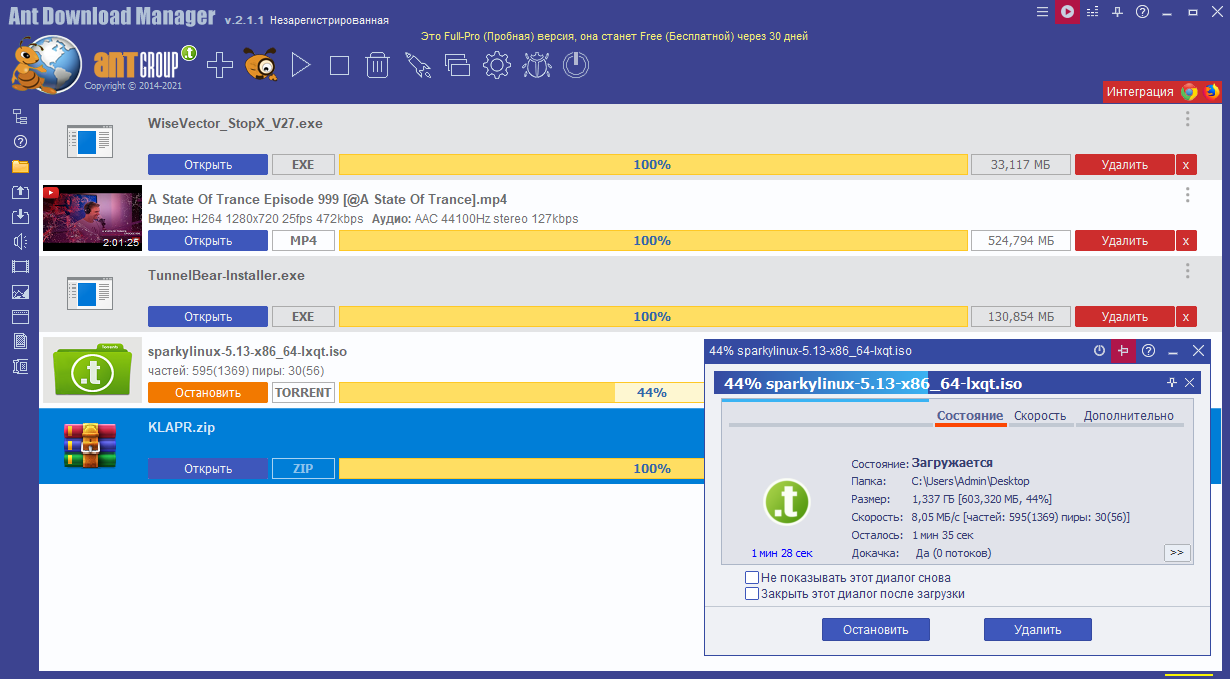The width and height of the screenshot is (1230, 679).
Task: Toggle the red pin in dialog title bar
Action: coord(1124,351)
